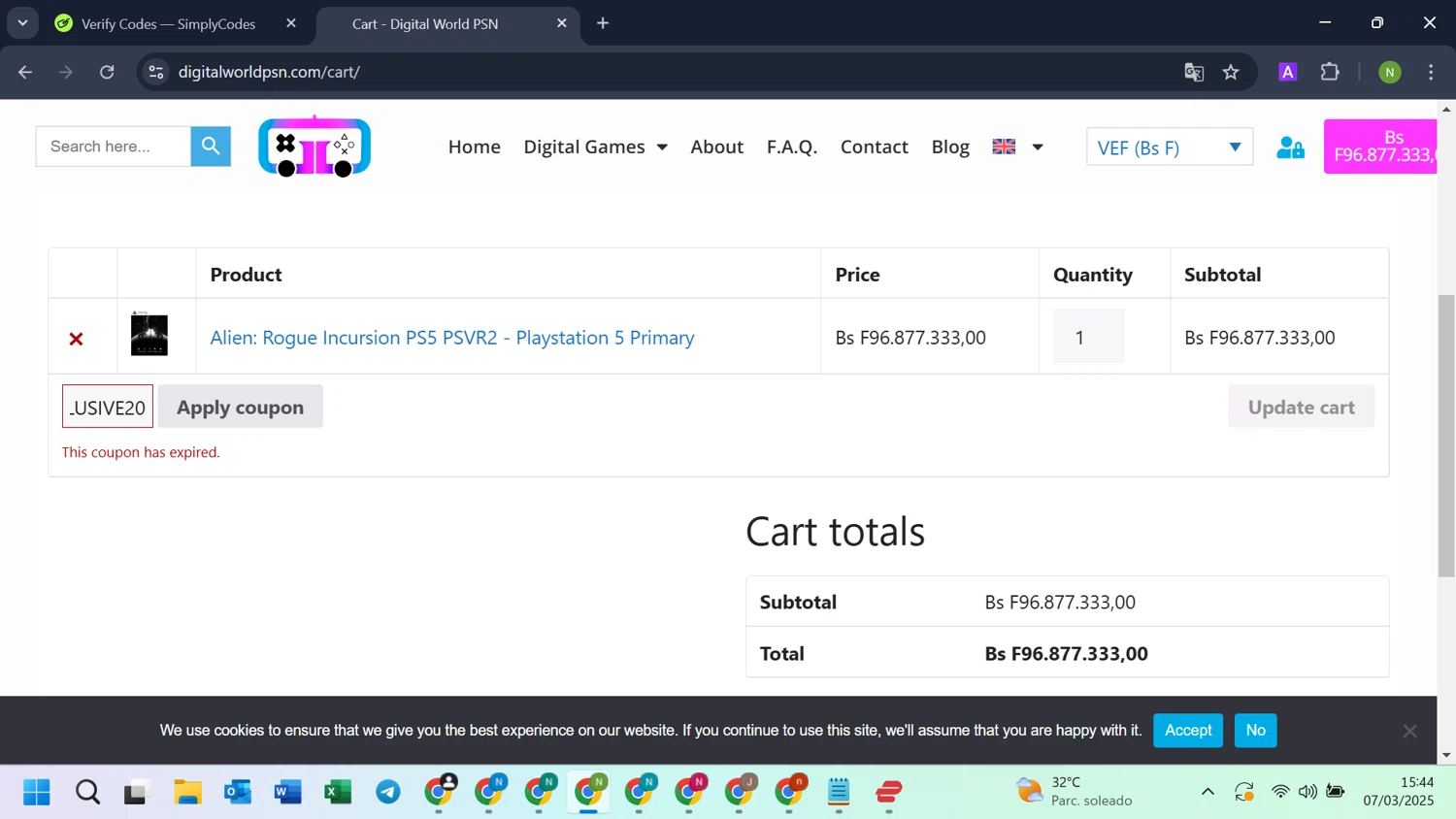Open Wi-Fi network settings in tray
The height and width of the screenshot is (819, 1456).
(x=1280, y=792)
